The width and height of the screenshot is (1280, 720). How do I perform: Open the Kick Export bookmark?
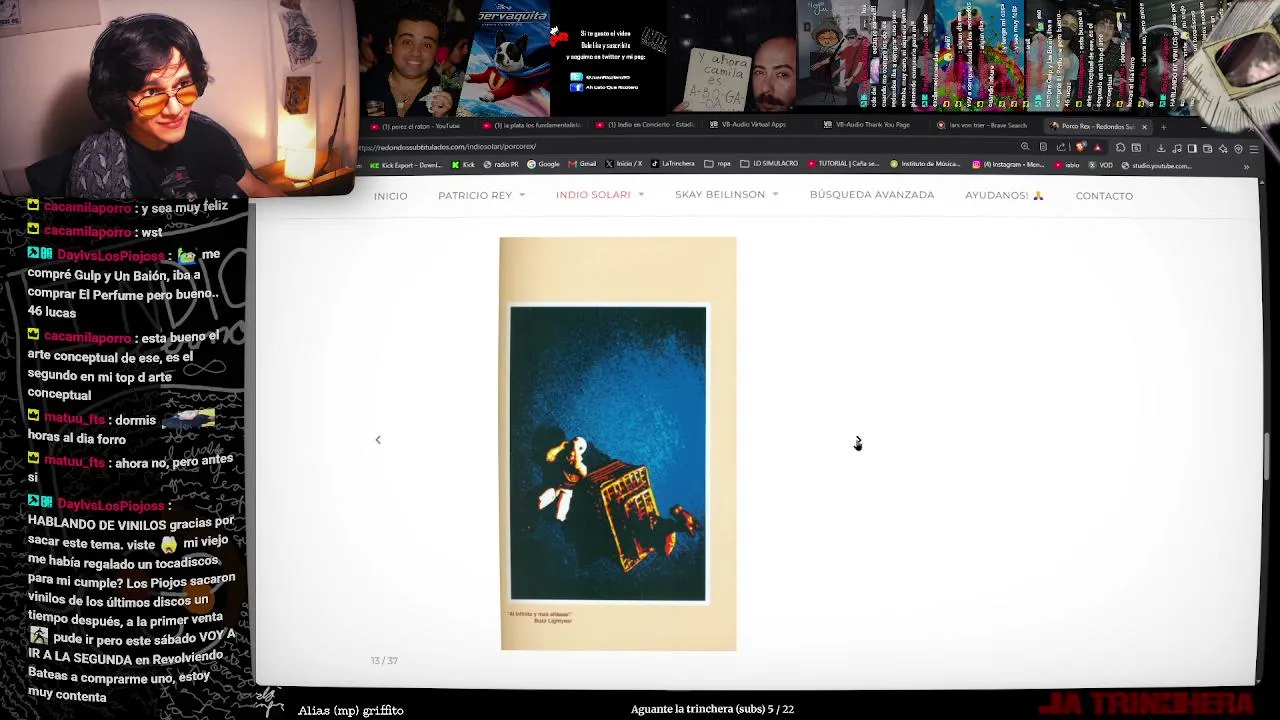point(405,164)
